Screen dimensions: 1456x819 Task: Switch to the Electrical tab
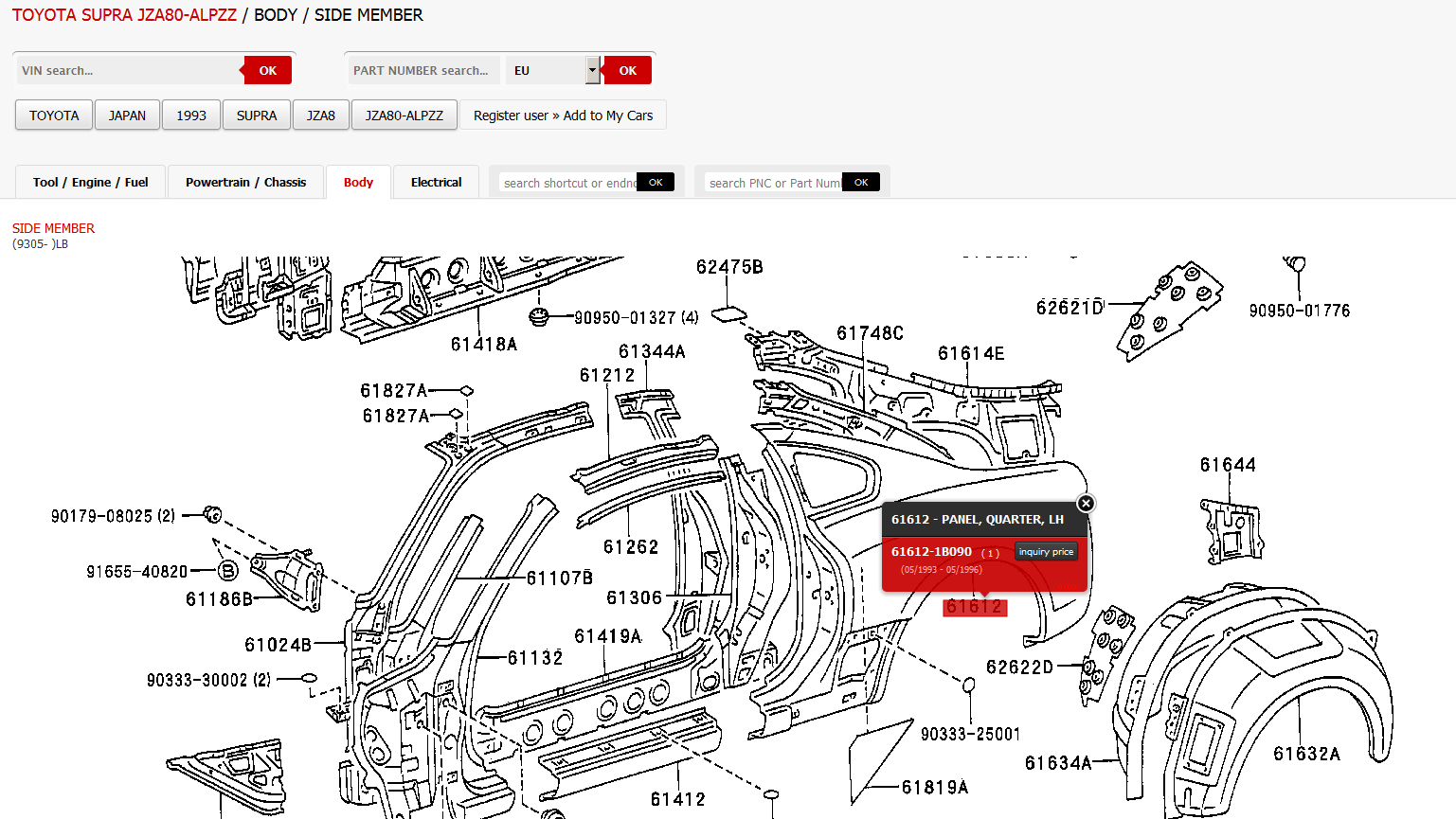click(436, 182)
